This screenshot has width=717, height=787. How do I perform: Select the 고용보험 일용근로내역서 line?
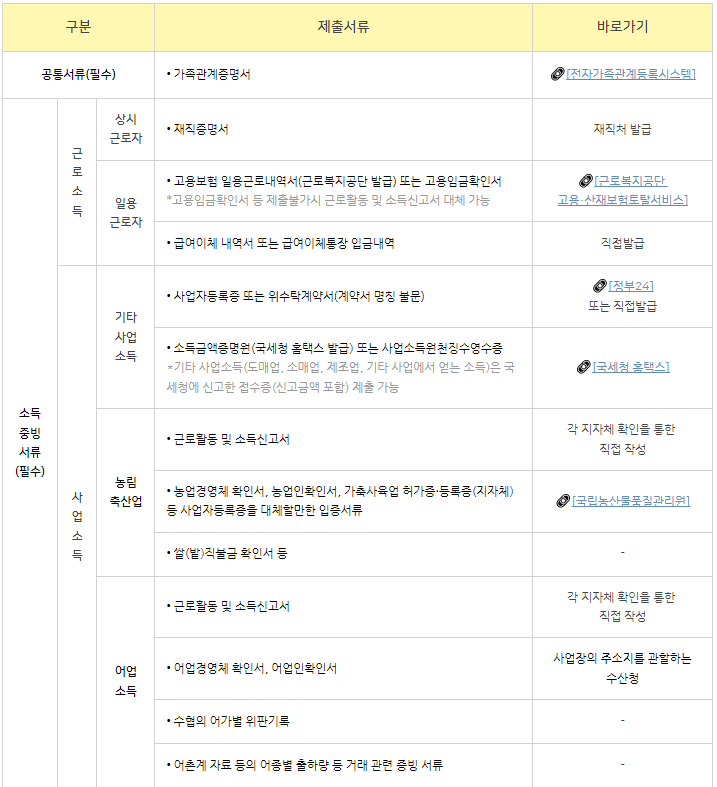[334, 181]
